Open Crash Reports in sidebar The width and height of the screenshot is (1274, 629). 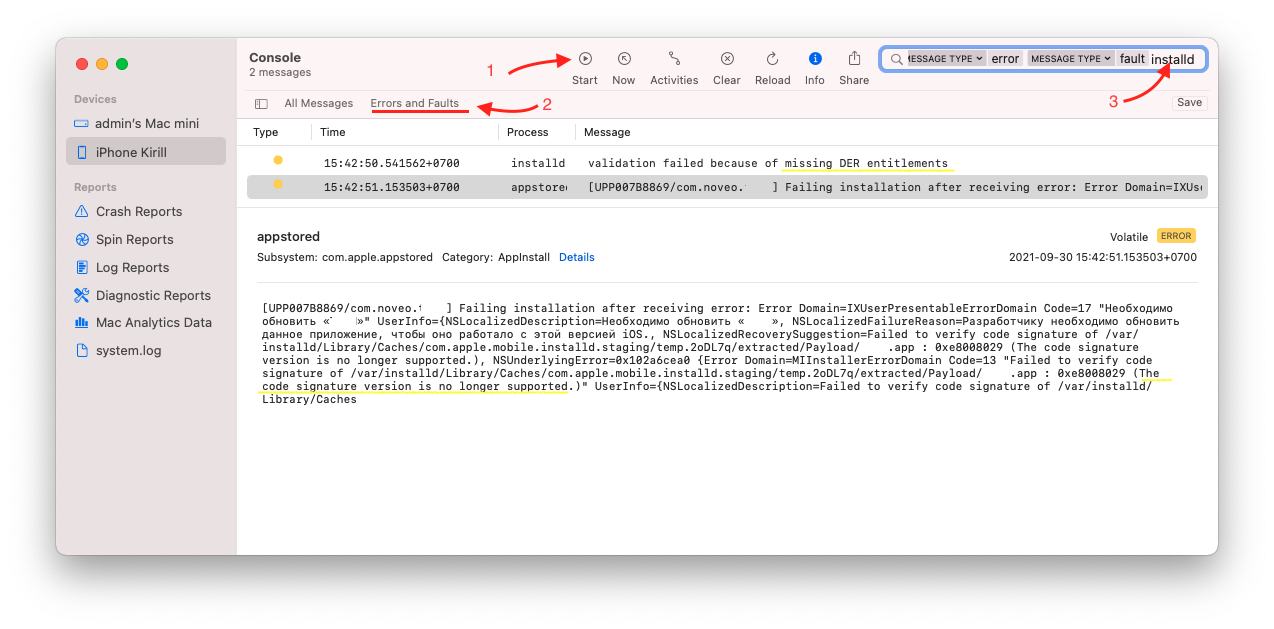click(138, 211)
